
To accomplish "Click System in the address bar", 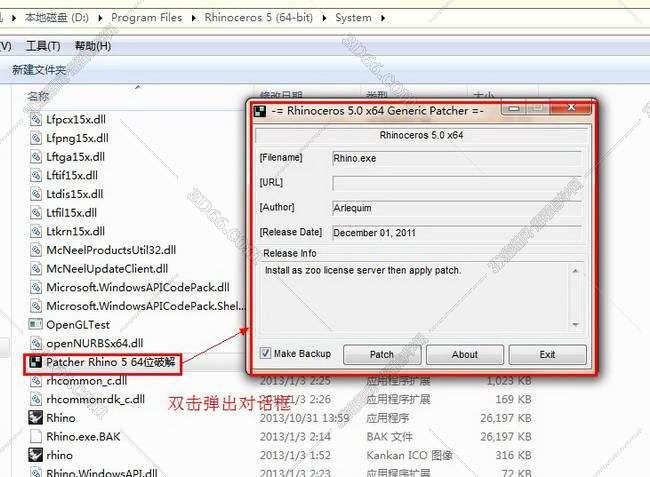I will [353, 18].
